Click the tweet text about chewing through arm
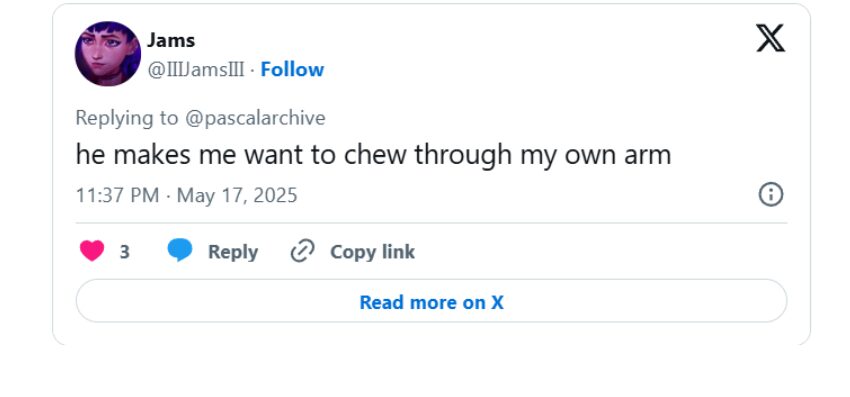Viewport: 850px width, 397px height. (374, 155)
